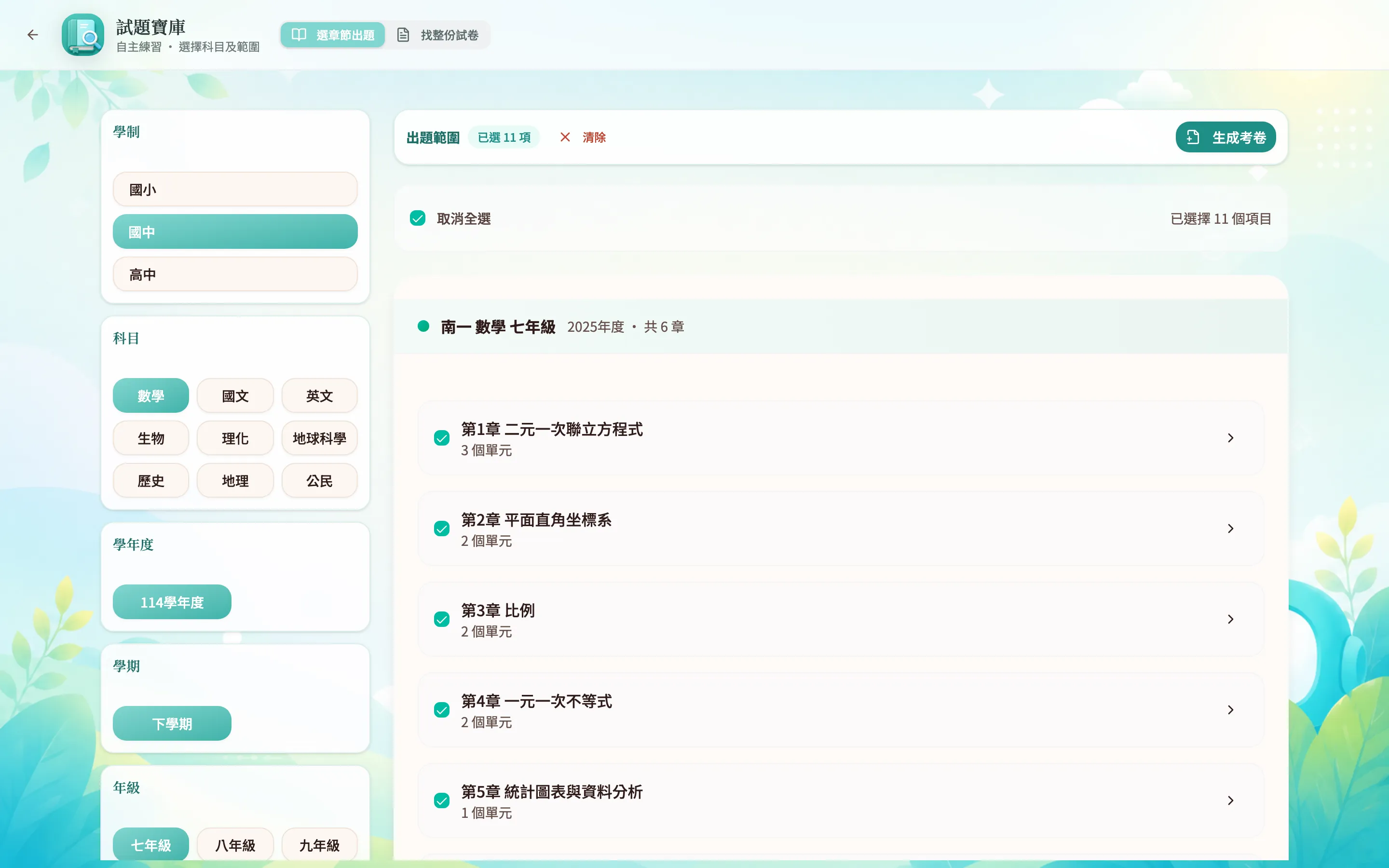Click the red X clear icon
The width and height of the screenshot is (1389, 868).
pos(565,137)
